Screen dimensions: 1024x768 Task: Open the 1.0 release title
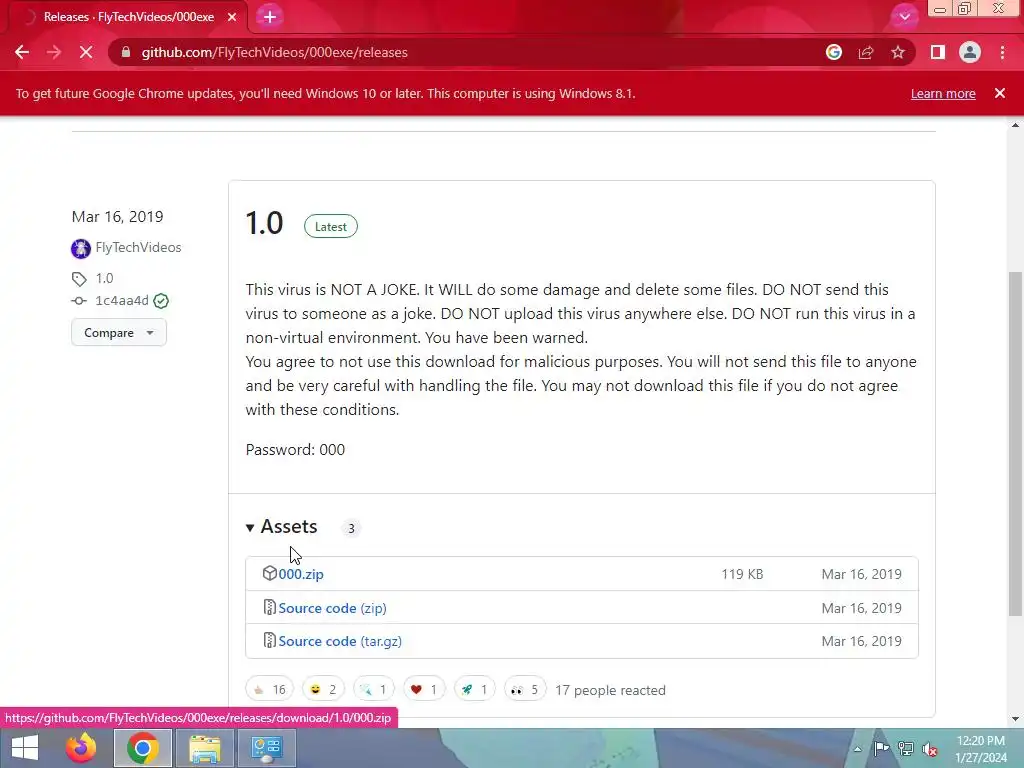264,223
